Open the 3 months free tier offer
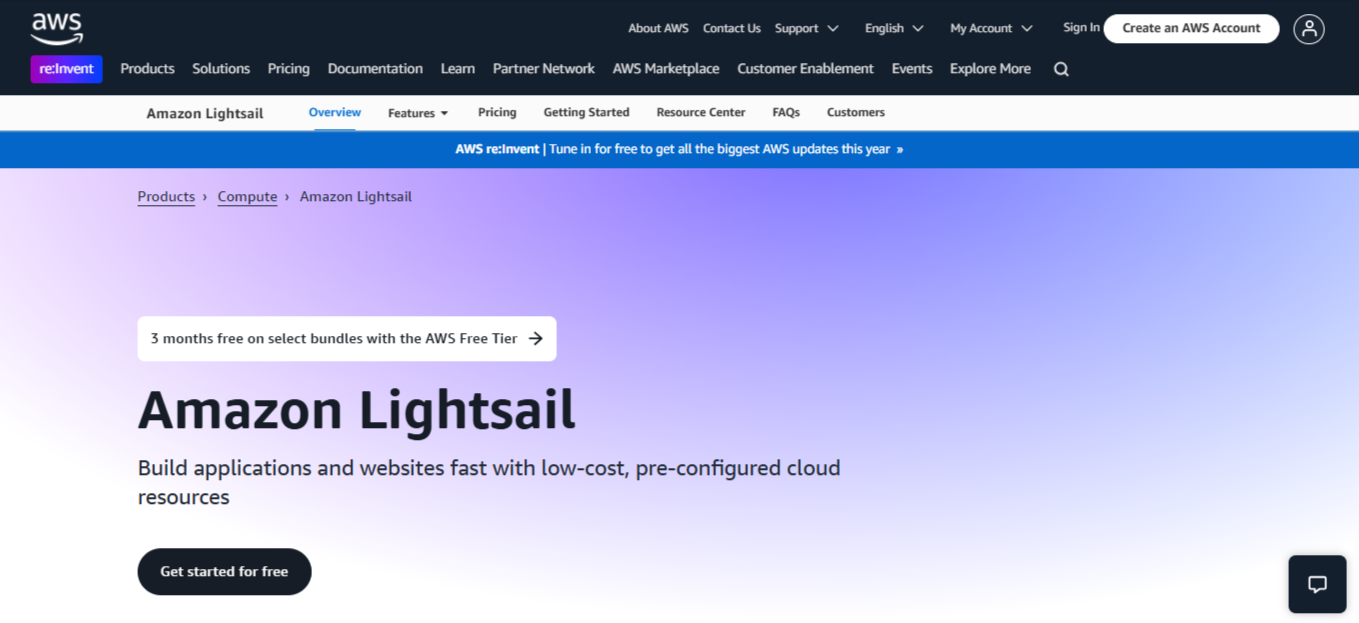 click(347, 339)
